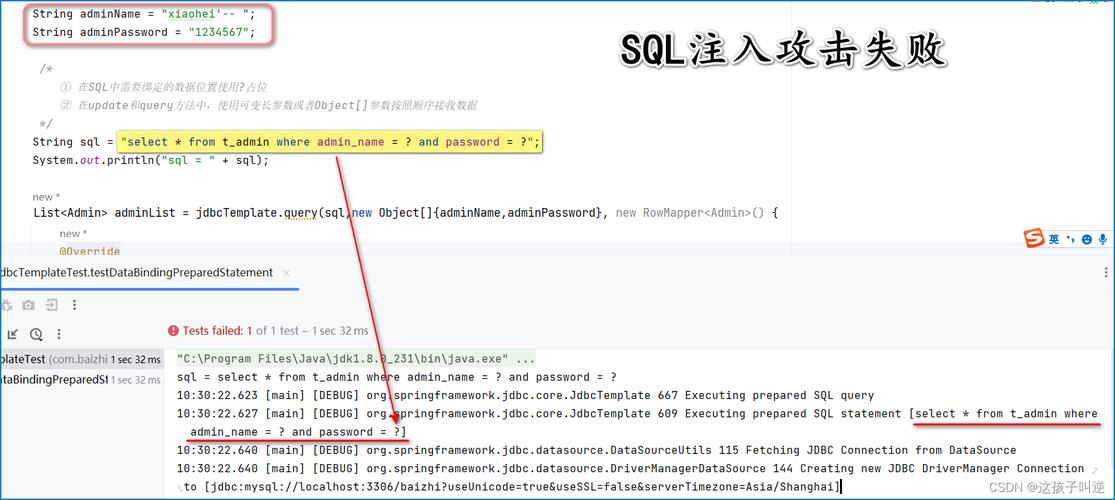Viewport: 1115px width, 500px height.
Task: Click the 'new *' inlay hint above List<Admin>
Action: tap(46, 196)
